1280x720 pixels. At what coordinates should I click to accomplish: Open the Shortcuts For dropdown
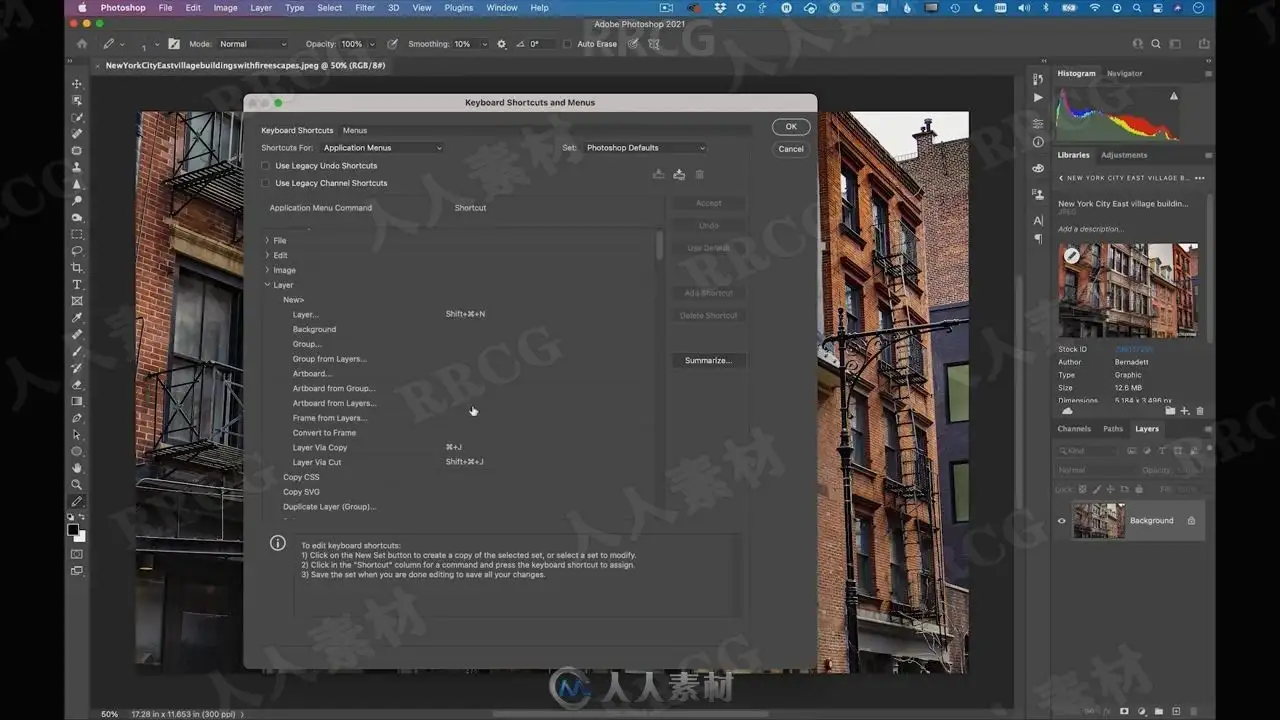[381, 148]
